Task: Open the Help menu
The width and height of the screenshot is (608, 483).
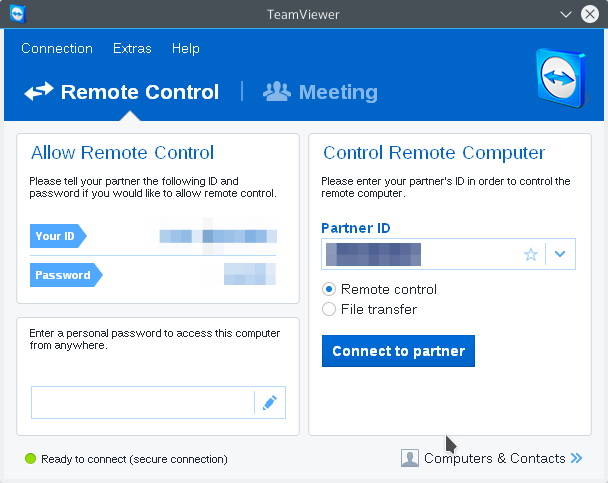Action: pos(185,48)
